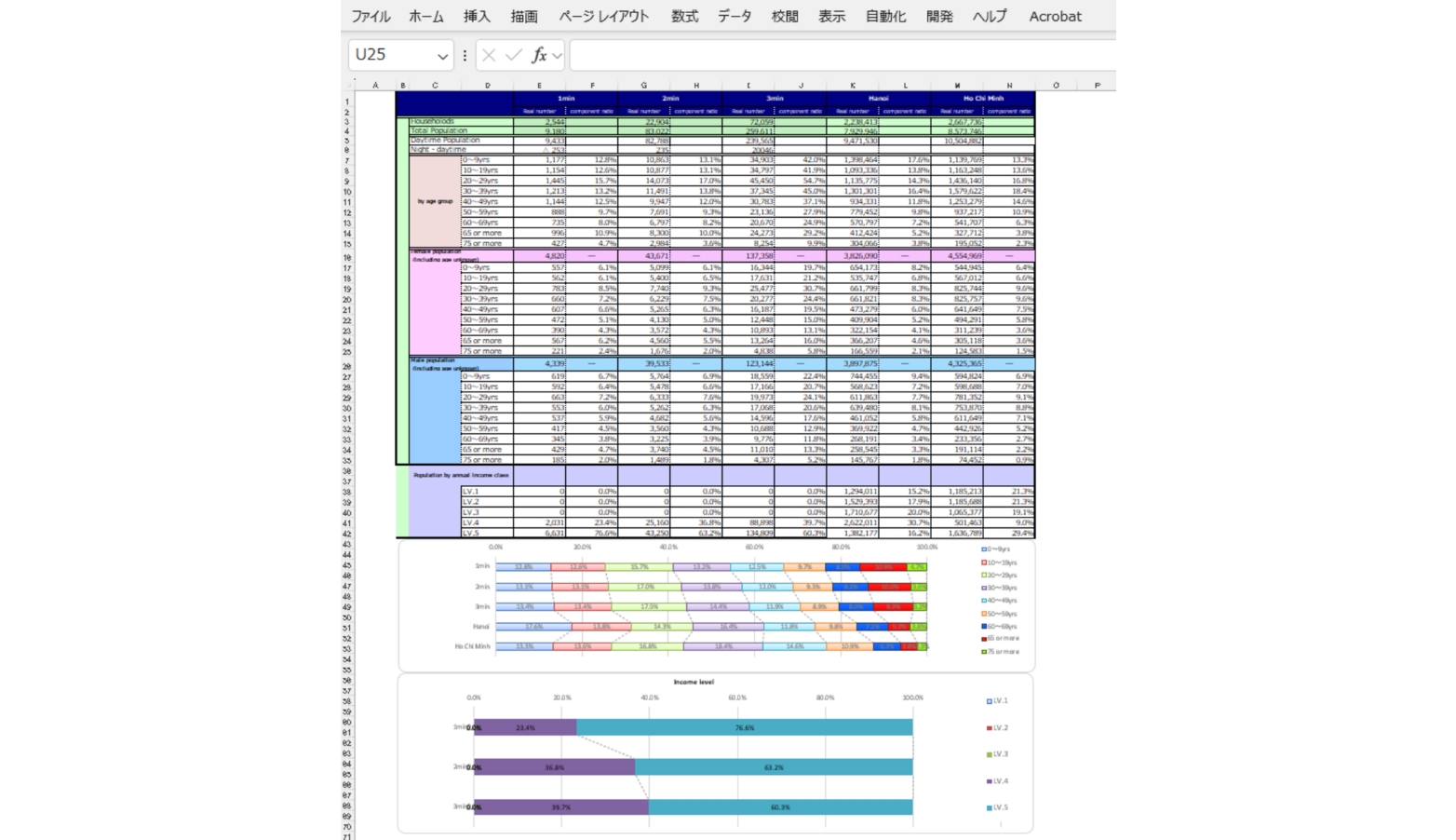Open the 自動化 ribbon tab
This screenshot has width=1456, height=840.
click(x=885, y=17)
